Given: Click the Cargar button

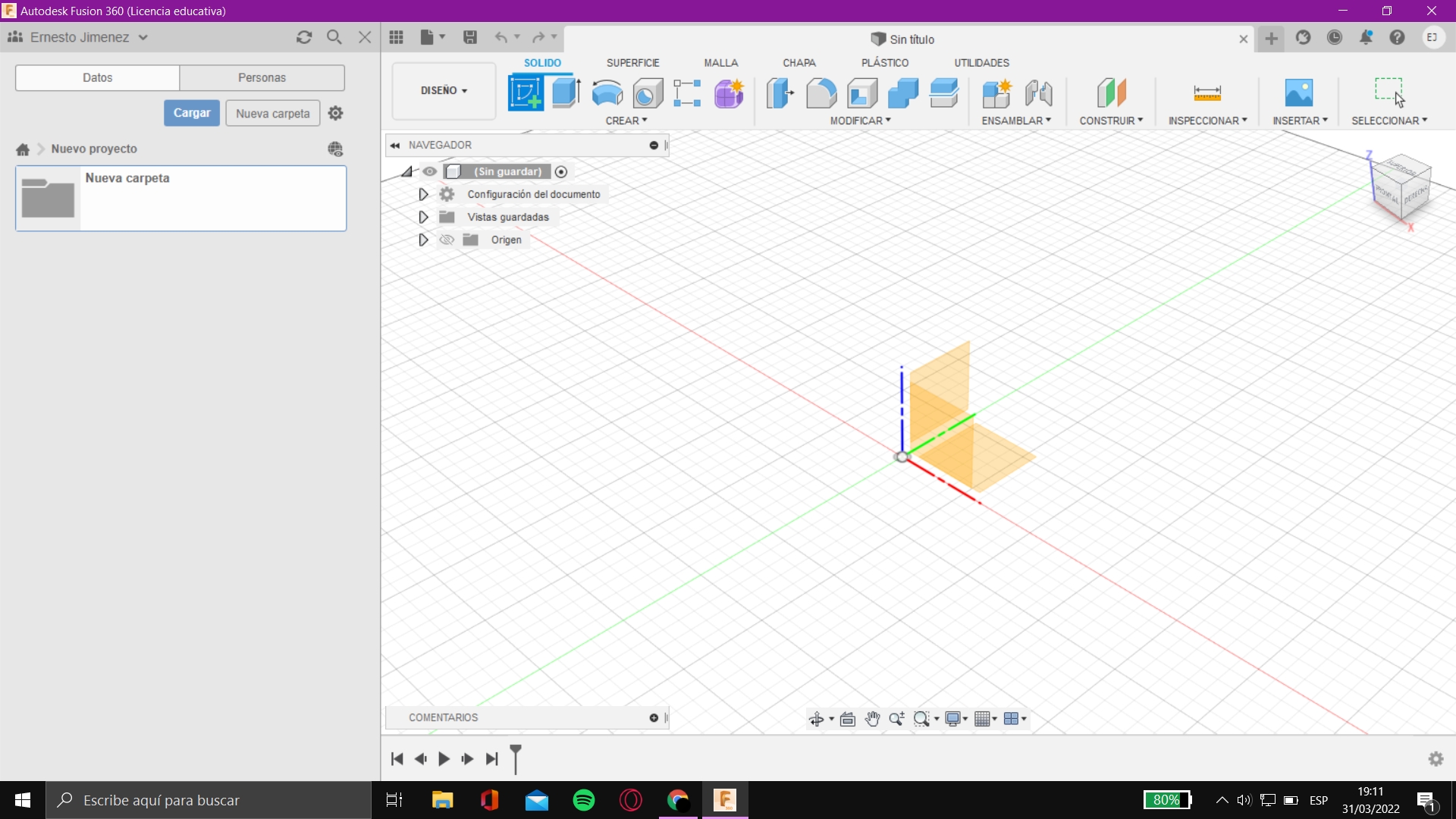Looking at the screenshot, I should point(192,113).
